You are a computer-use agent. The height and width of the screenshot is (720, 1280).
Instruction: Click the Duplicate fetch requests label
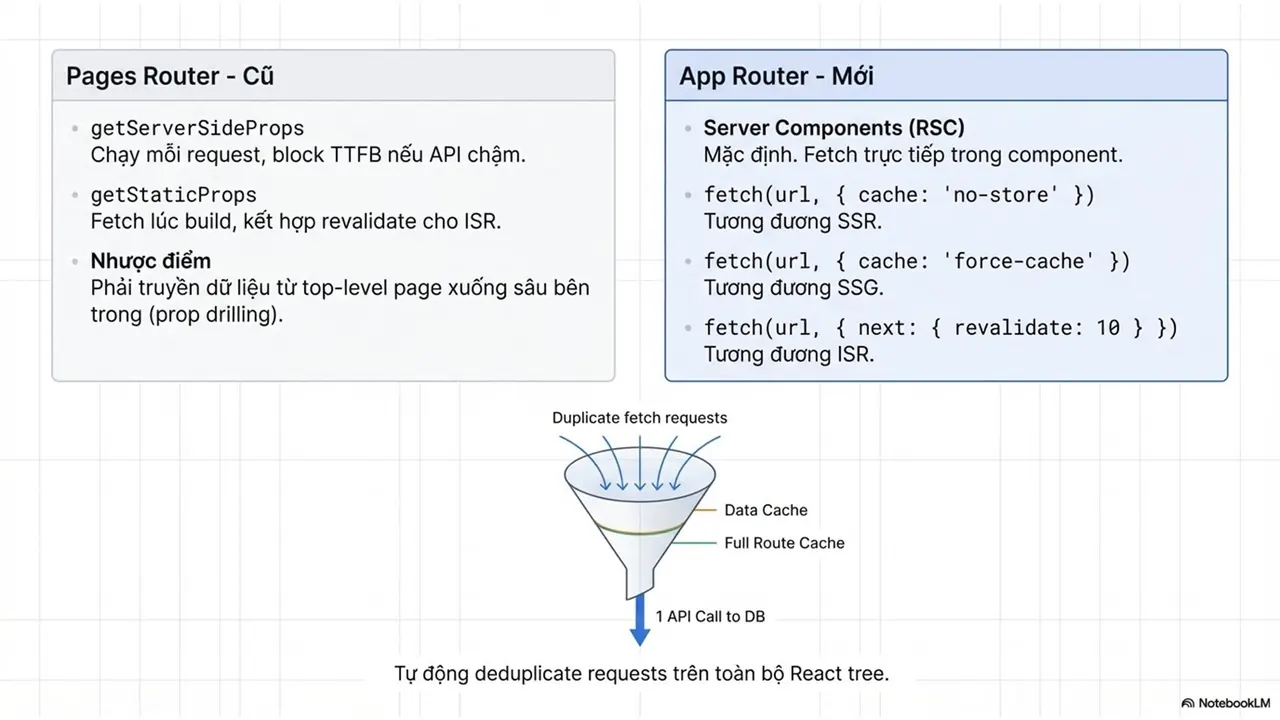(x=640, y=418)
